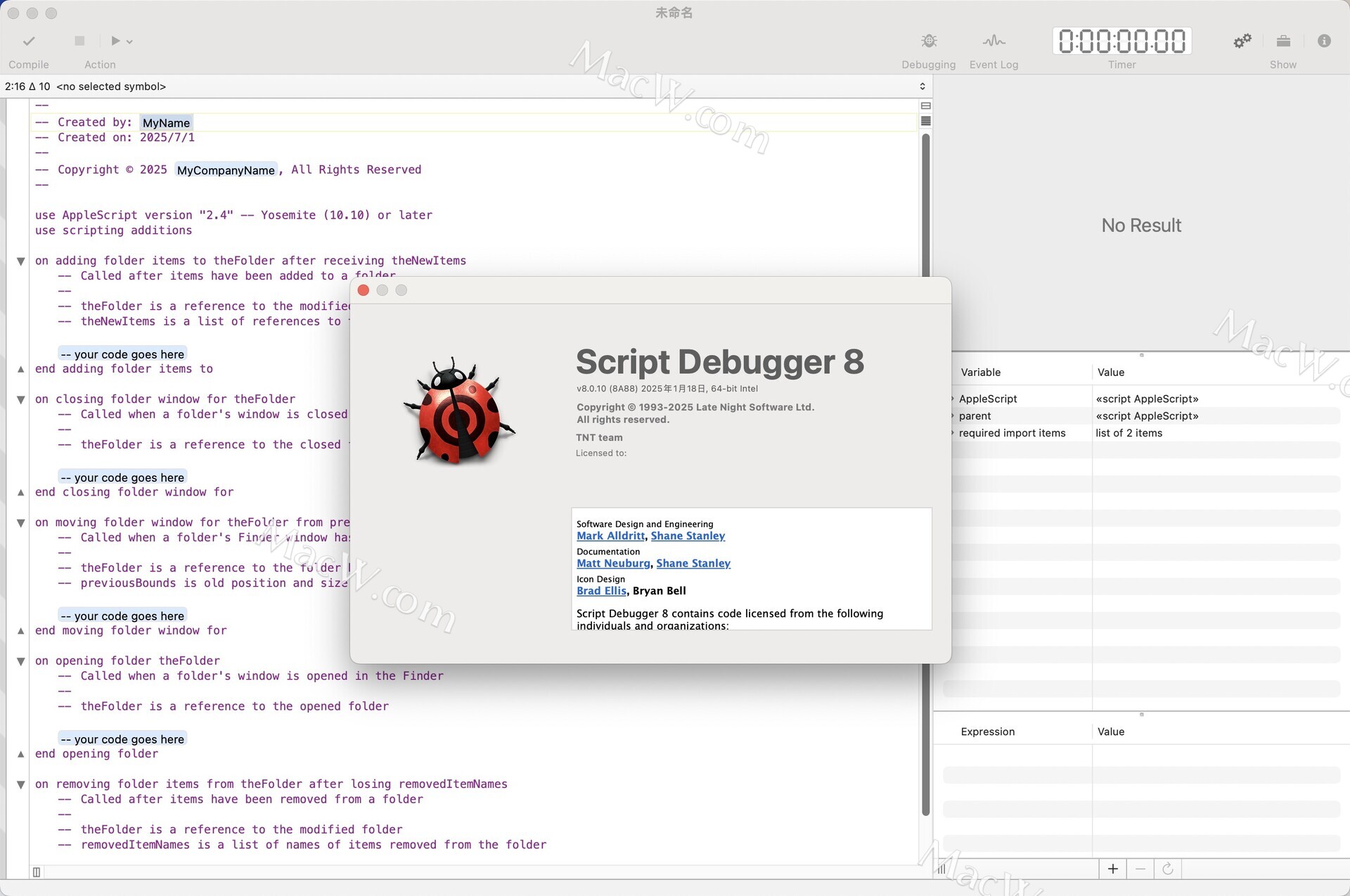Click the lines icon below split editor

tap(926, 121)
